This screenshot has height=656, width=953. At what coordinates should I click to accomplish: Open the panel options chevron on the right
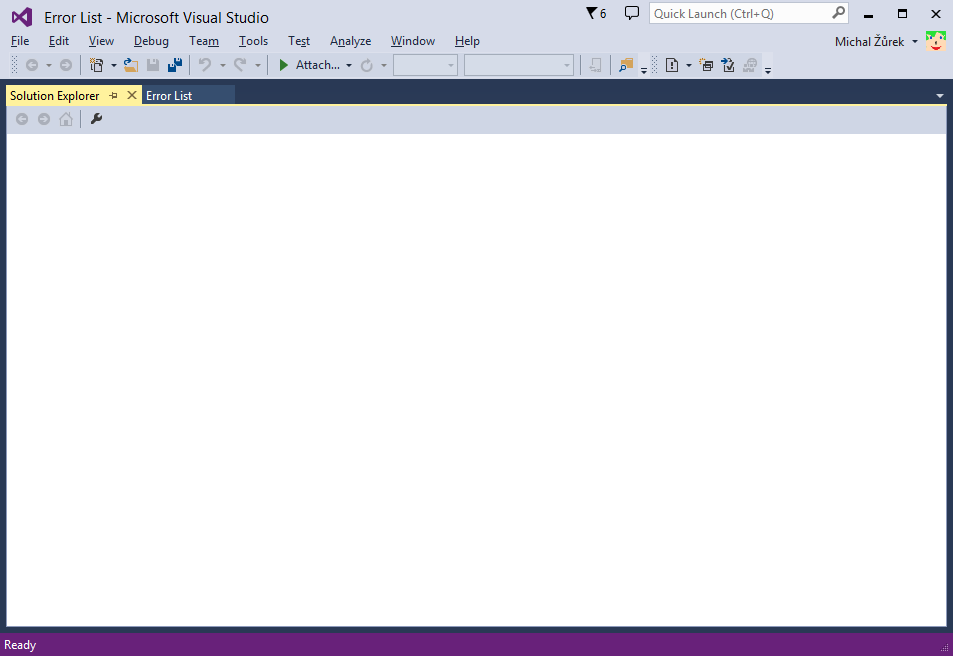pyautogui.click(x=938, y=94)
